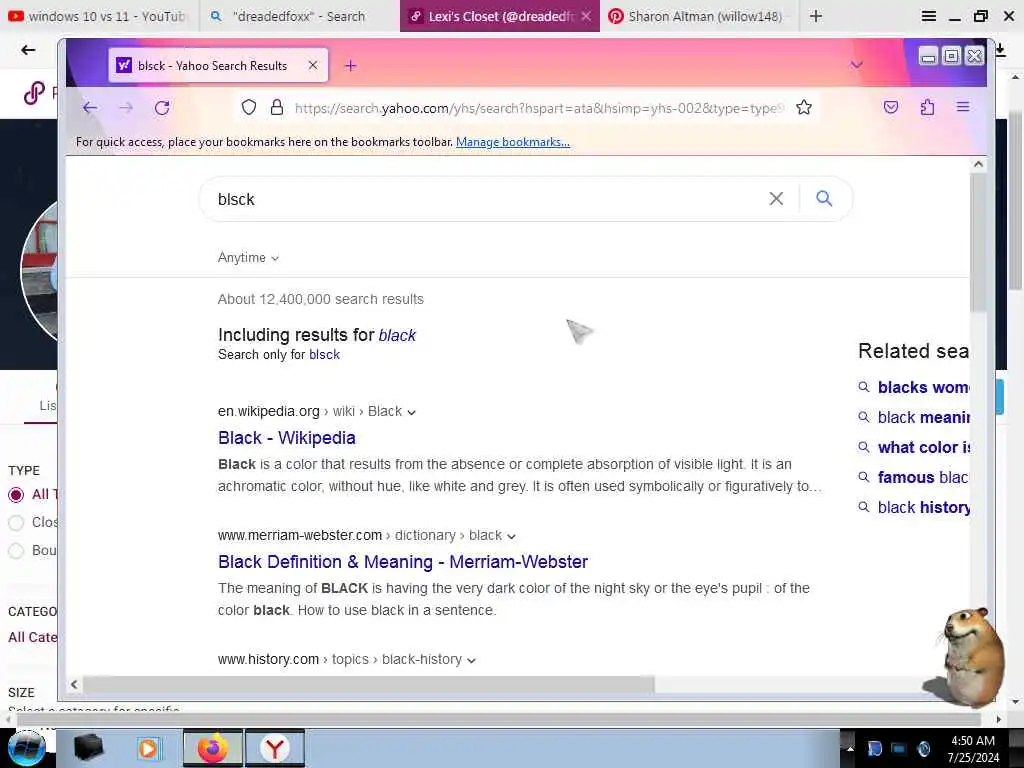The width and height of the screenshot is (1024, 768).
Task: Bookmark this page with the star icon
Action: (x=804, y=107)
